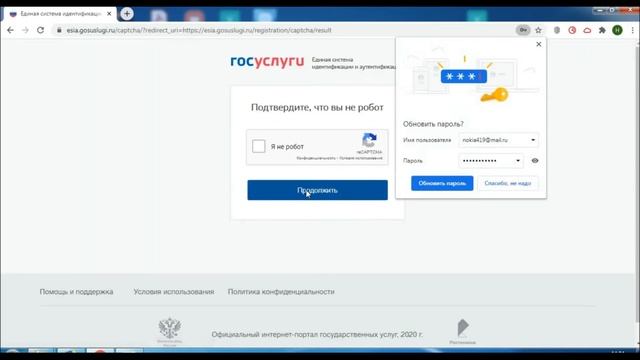The image size is (640, 360).
Task: Open the red cloud extension icon
Action: [x=587, y=30]
